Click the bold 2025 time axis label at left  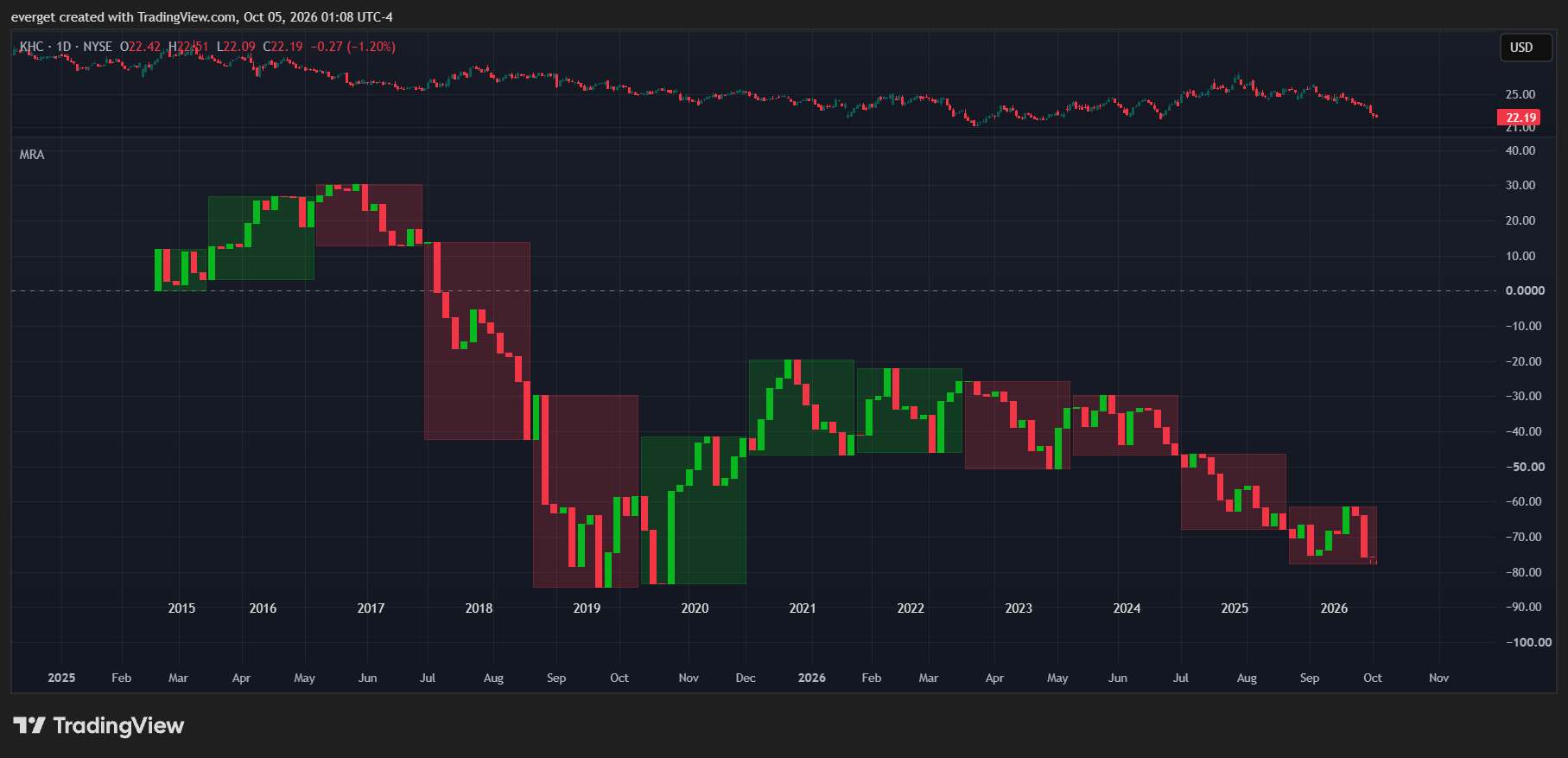point(61,678)
